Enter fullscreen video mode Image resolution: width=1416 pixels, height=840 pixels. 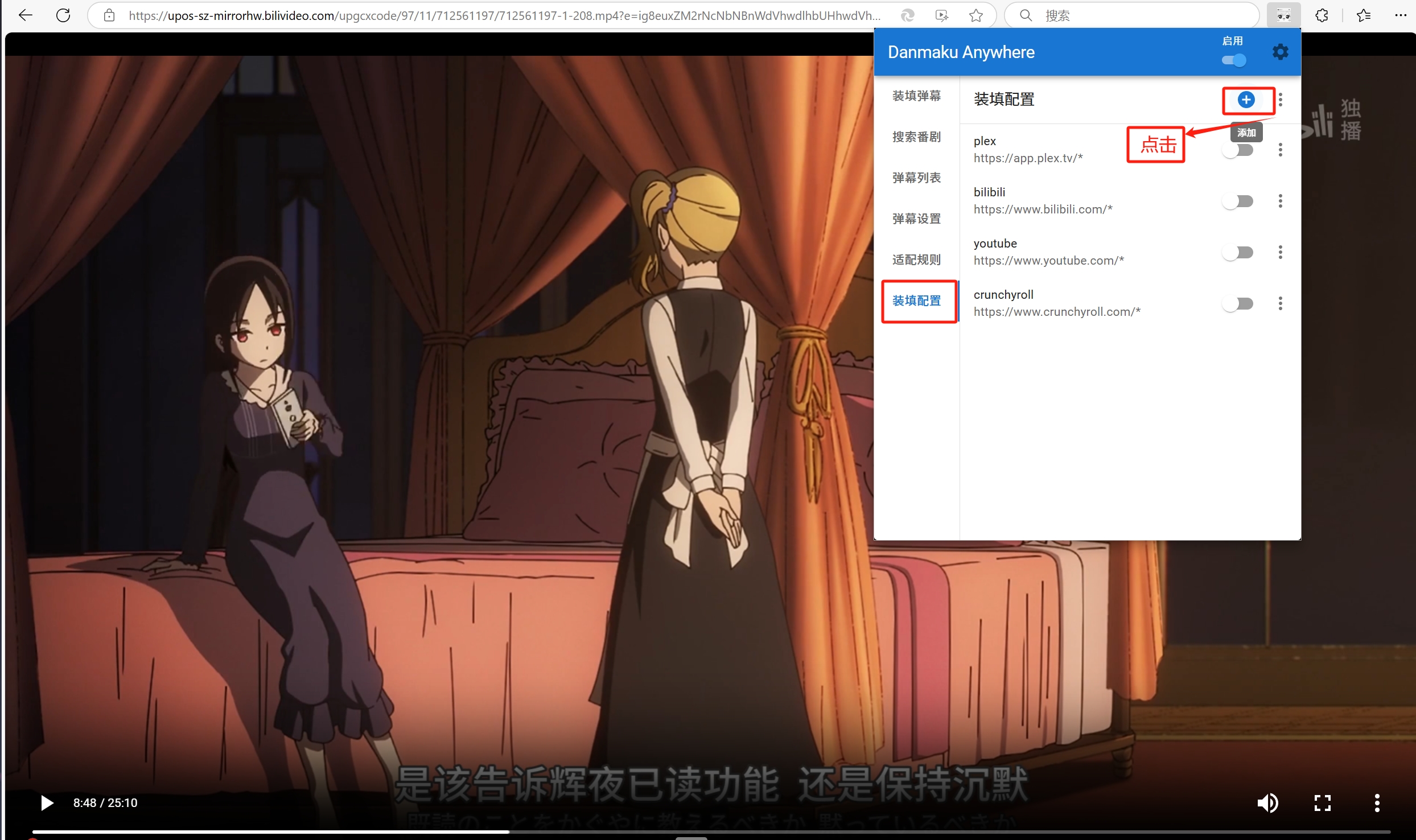pos(1322,802)
